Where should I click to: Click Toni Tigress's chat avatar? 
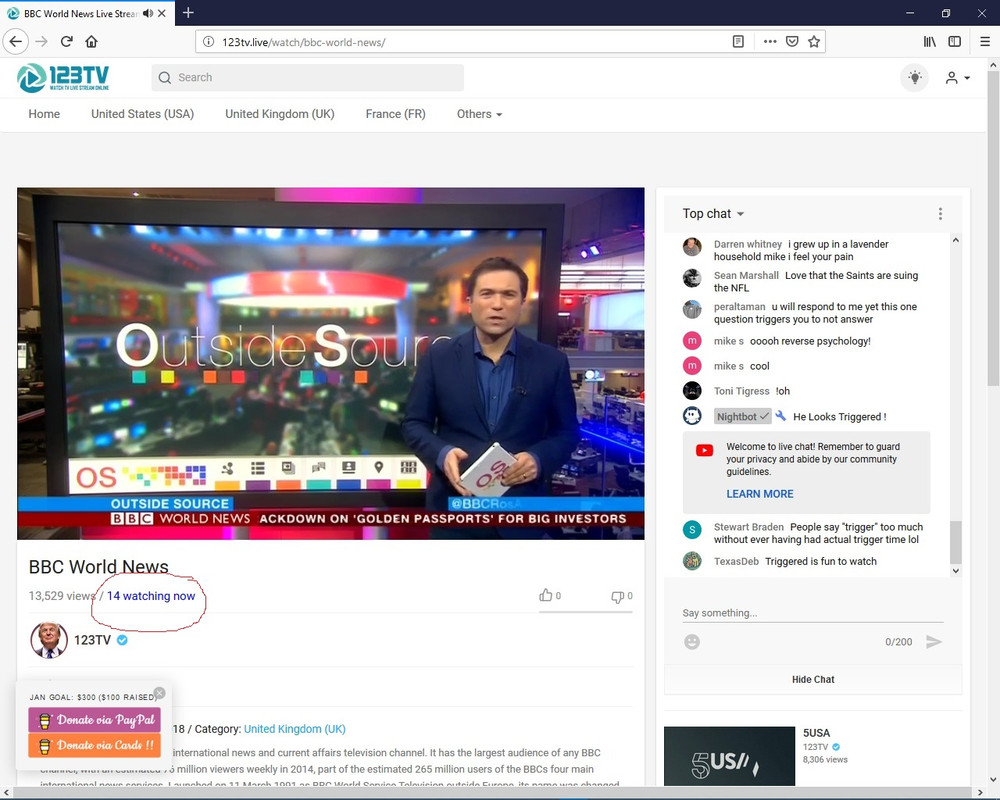click(x=692, y=390)
